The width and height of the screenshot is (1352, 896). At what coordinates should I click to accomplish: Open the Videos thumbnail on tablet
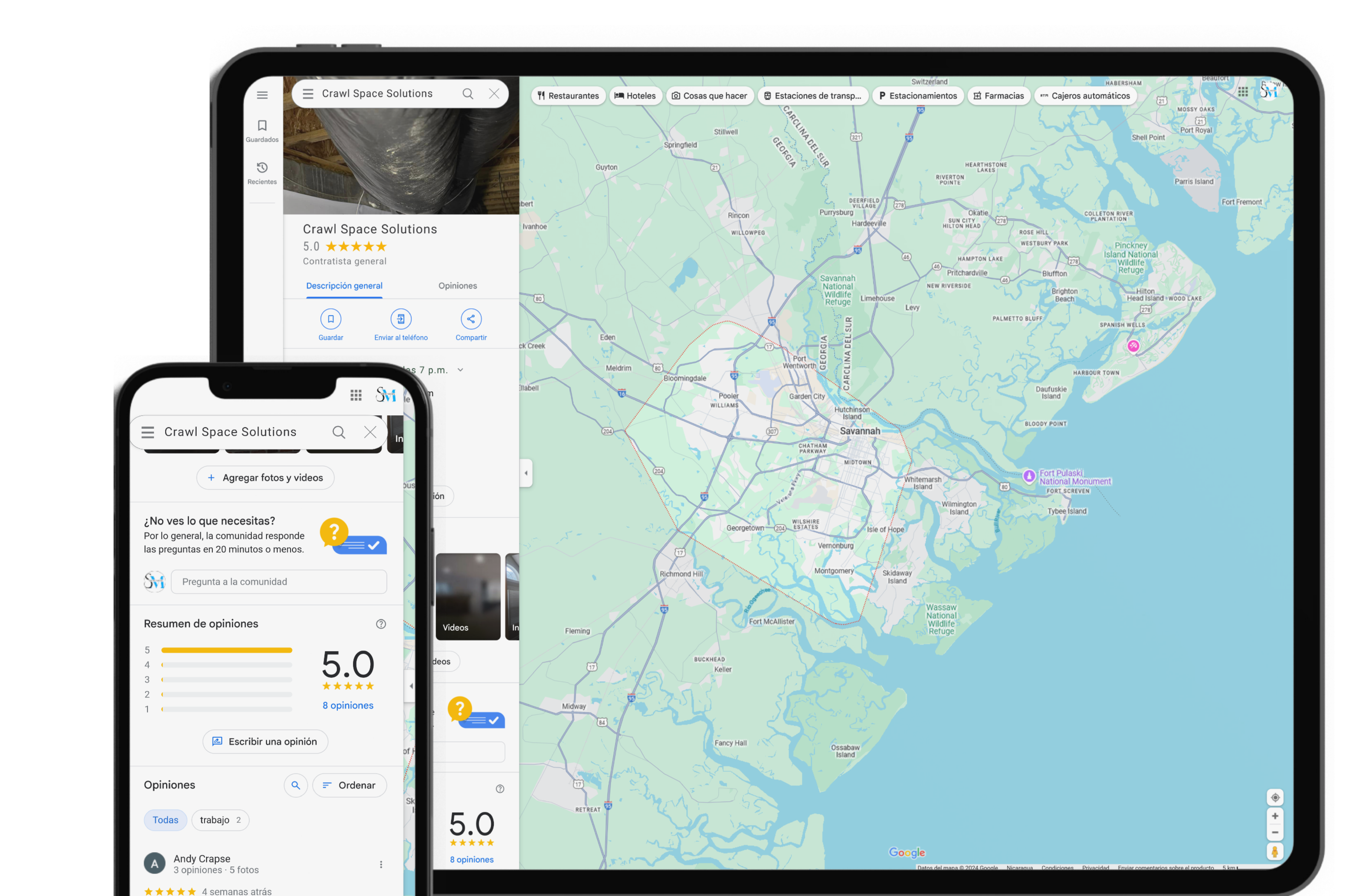[468, 596]
